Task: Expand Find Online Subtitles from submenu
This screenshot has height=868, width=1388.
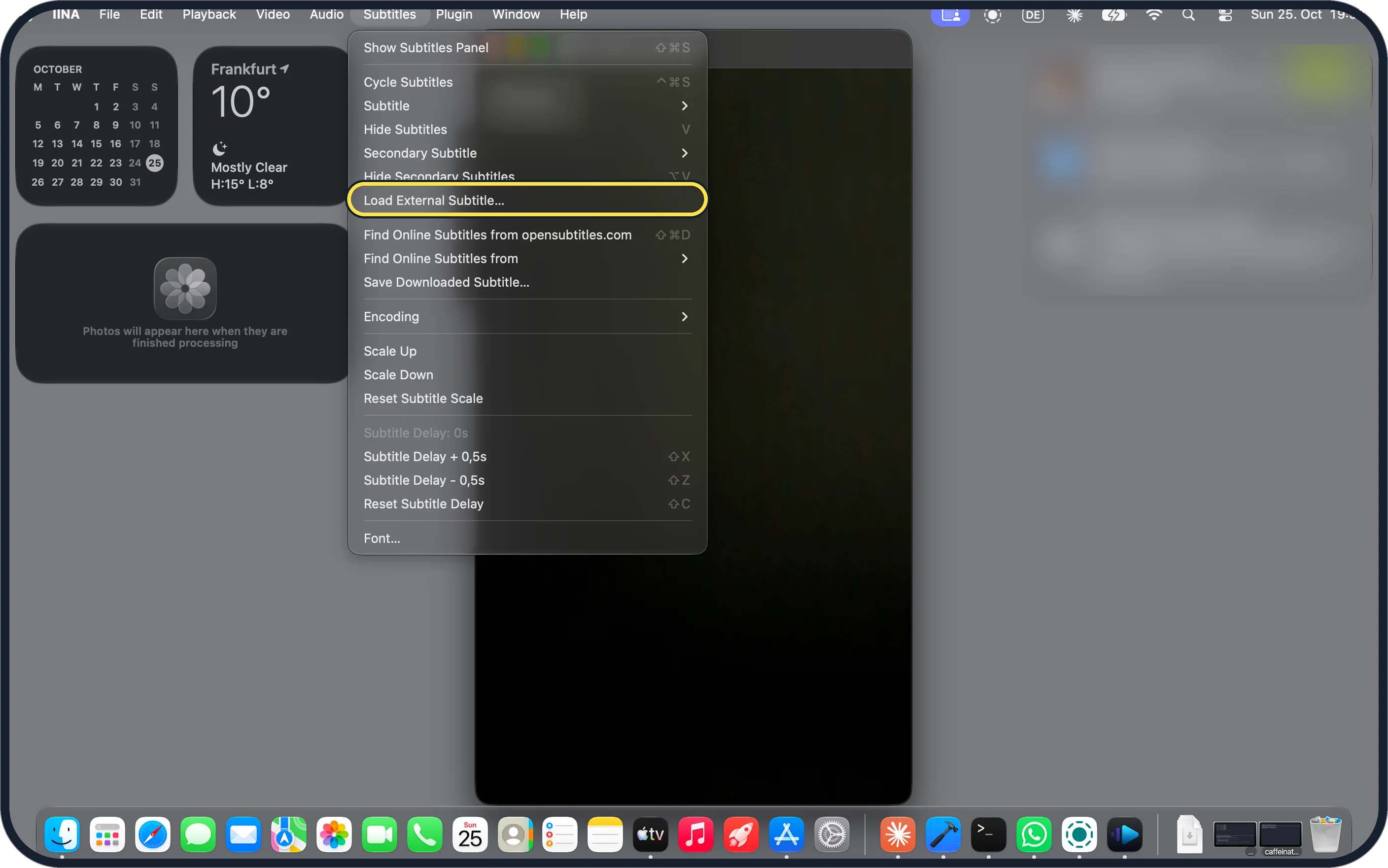Action: 527,259
